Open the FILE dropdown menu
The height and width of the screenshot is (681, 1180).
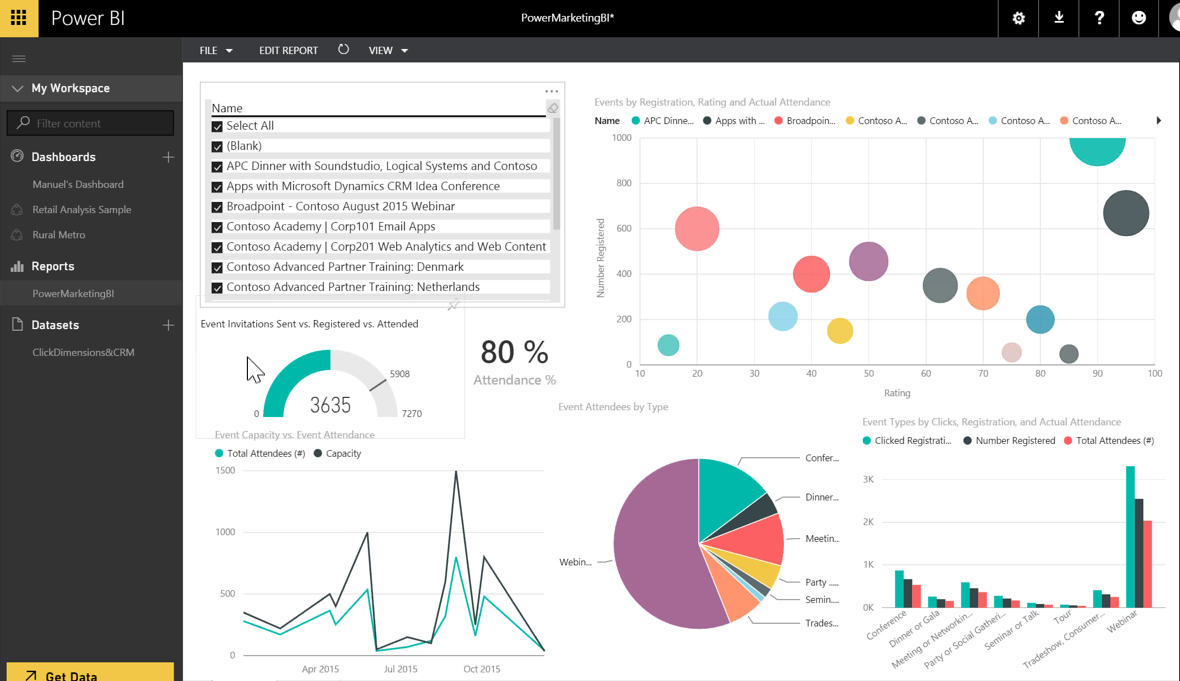tap(216, 50)
